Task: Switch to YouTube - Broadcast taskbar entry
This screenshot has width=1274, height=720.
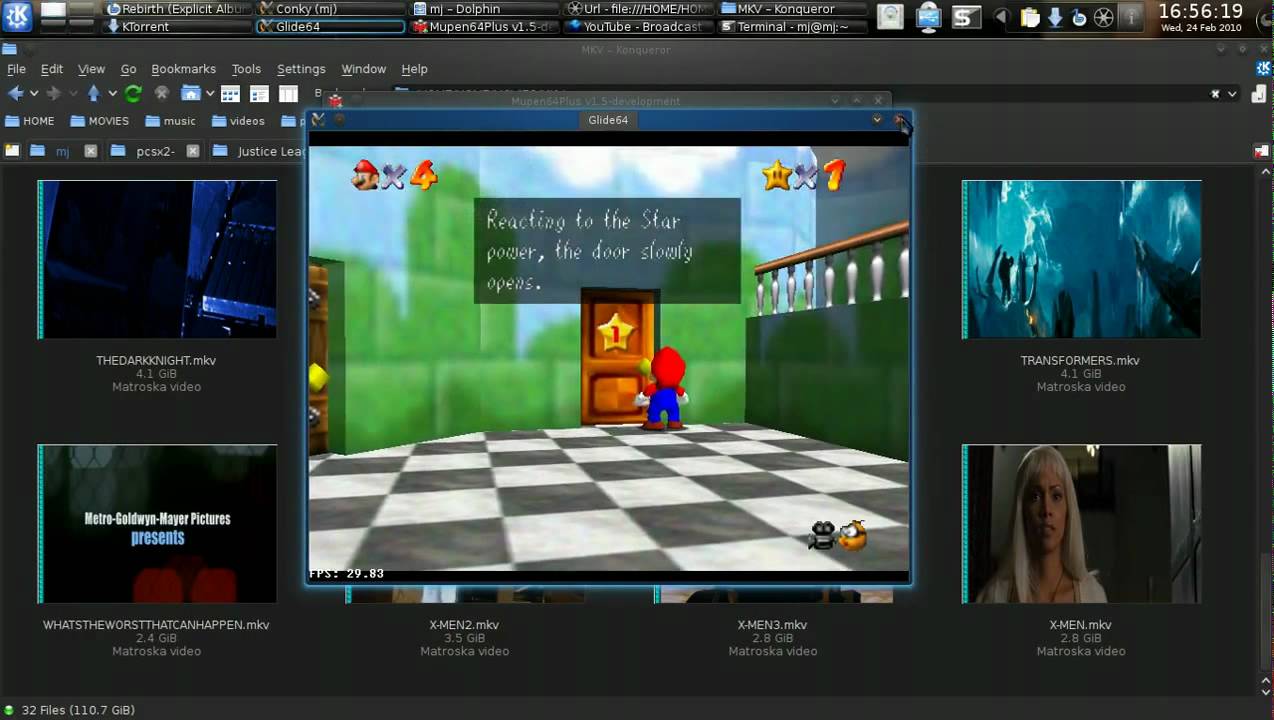Action: pyautogui.click(x=638, y=27)
